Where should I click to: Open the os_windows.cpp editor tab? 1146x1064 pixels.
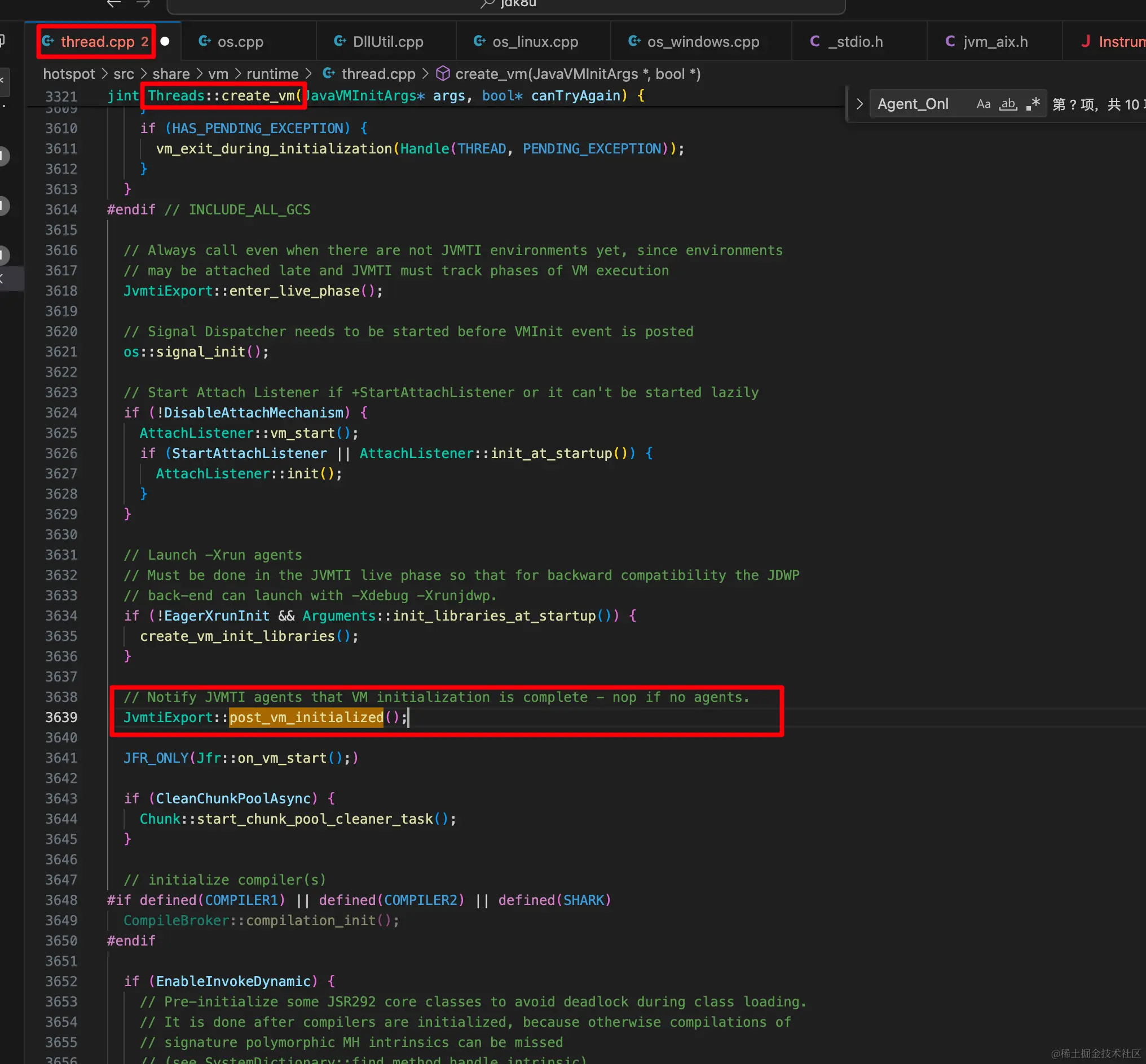(702, 41)
